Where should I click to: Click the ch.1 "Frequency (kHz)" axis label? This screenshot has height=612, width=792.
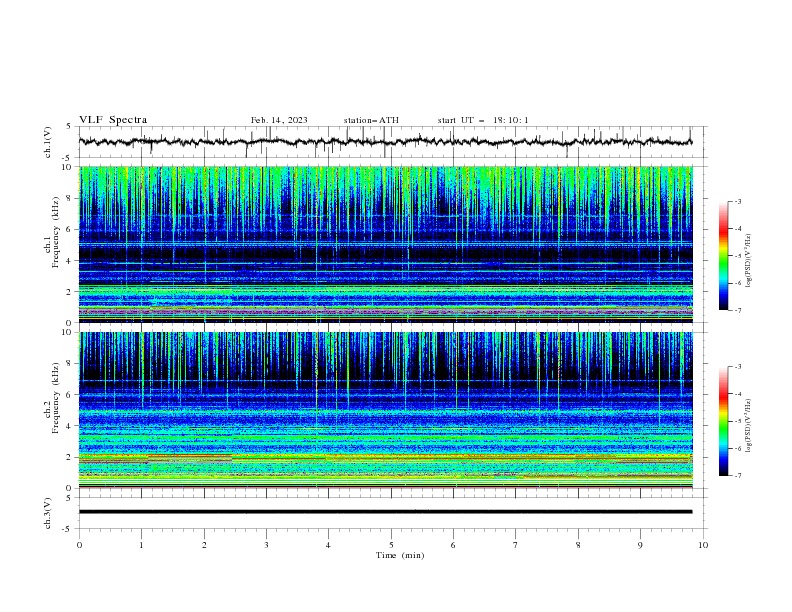tap(56, 233)
